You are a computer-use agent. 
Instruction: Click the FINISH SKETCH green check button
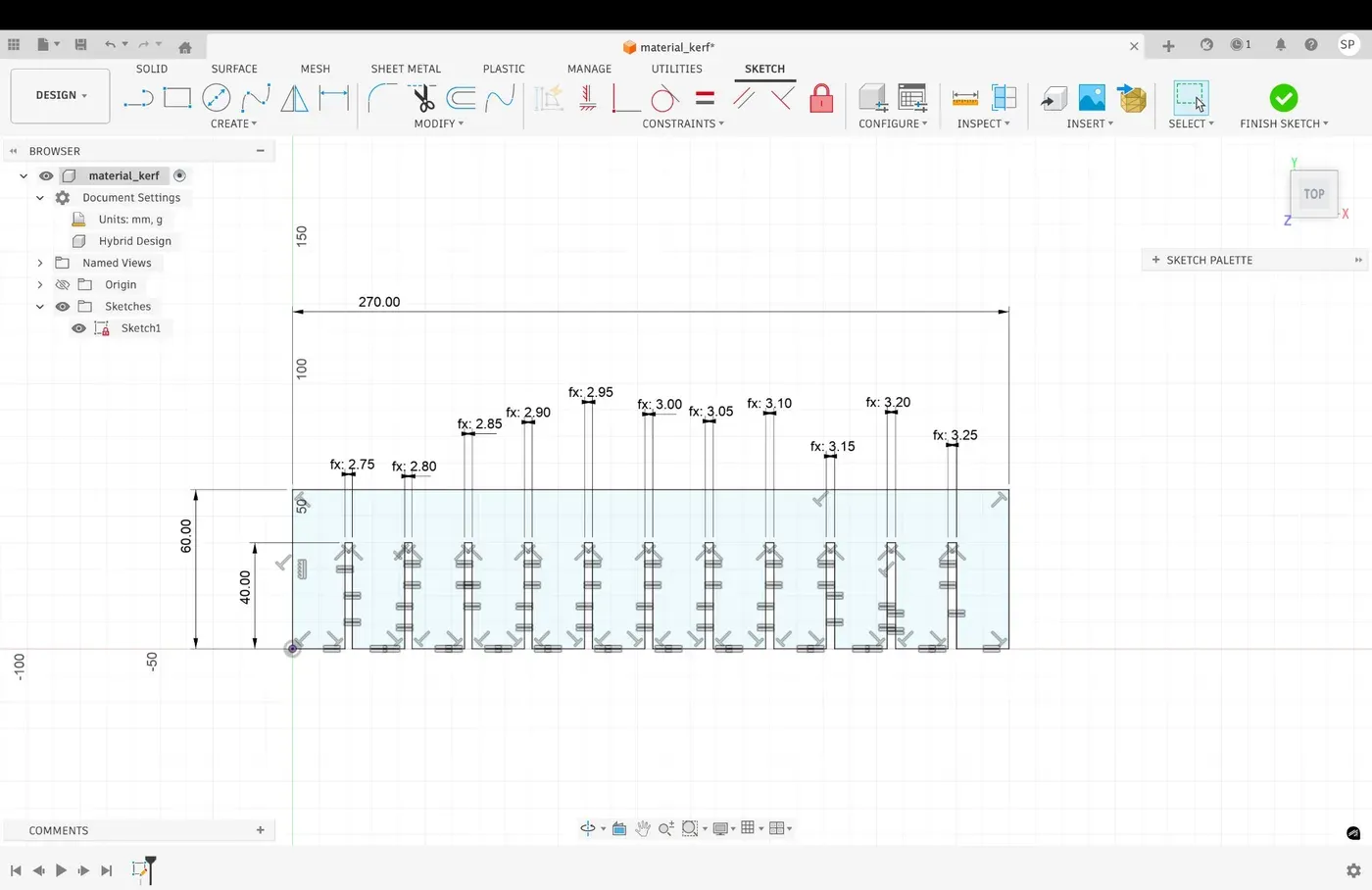pos(1283,98)
